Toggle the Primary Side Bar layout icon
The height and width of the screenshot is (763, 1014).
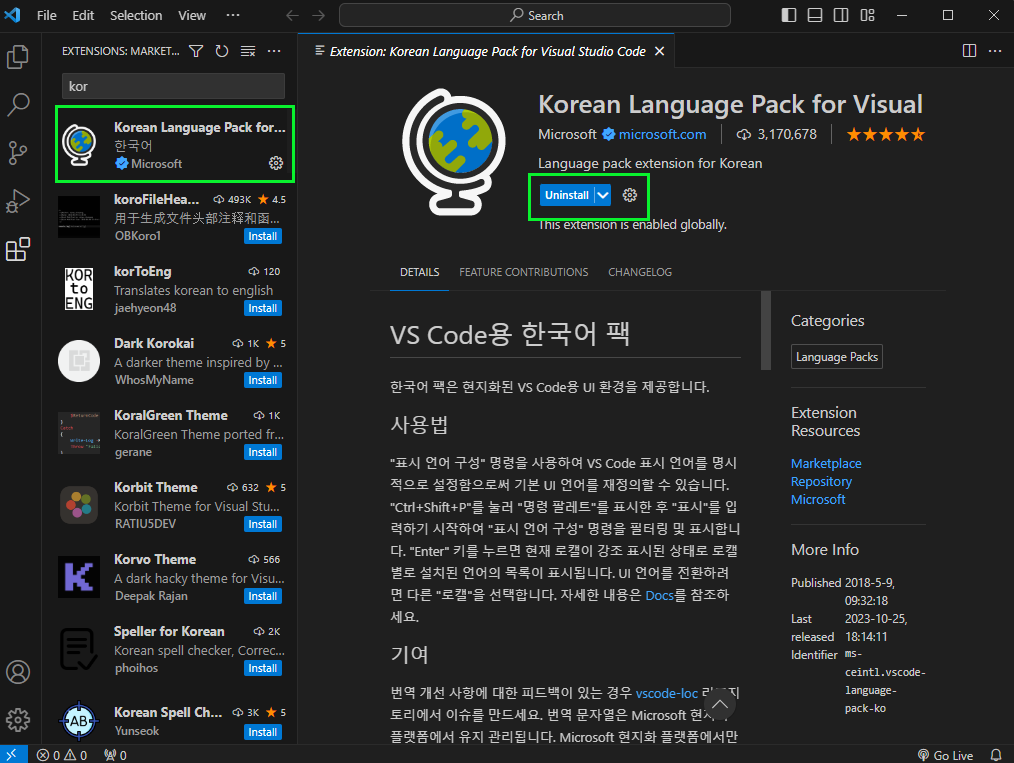[789, 16]
